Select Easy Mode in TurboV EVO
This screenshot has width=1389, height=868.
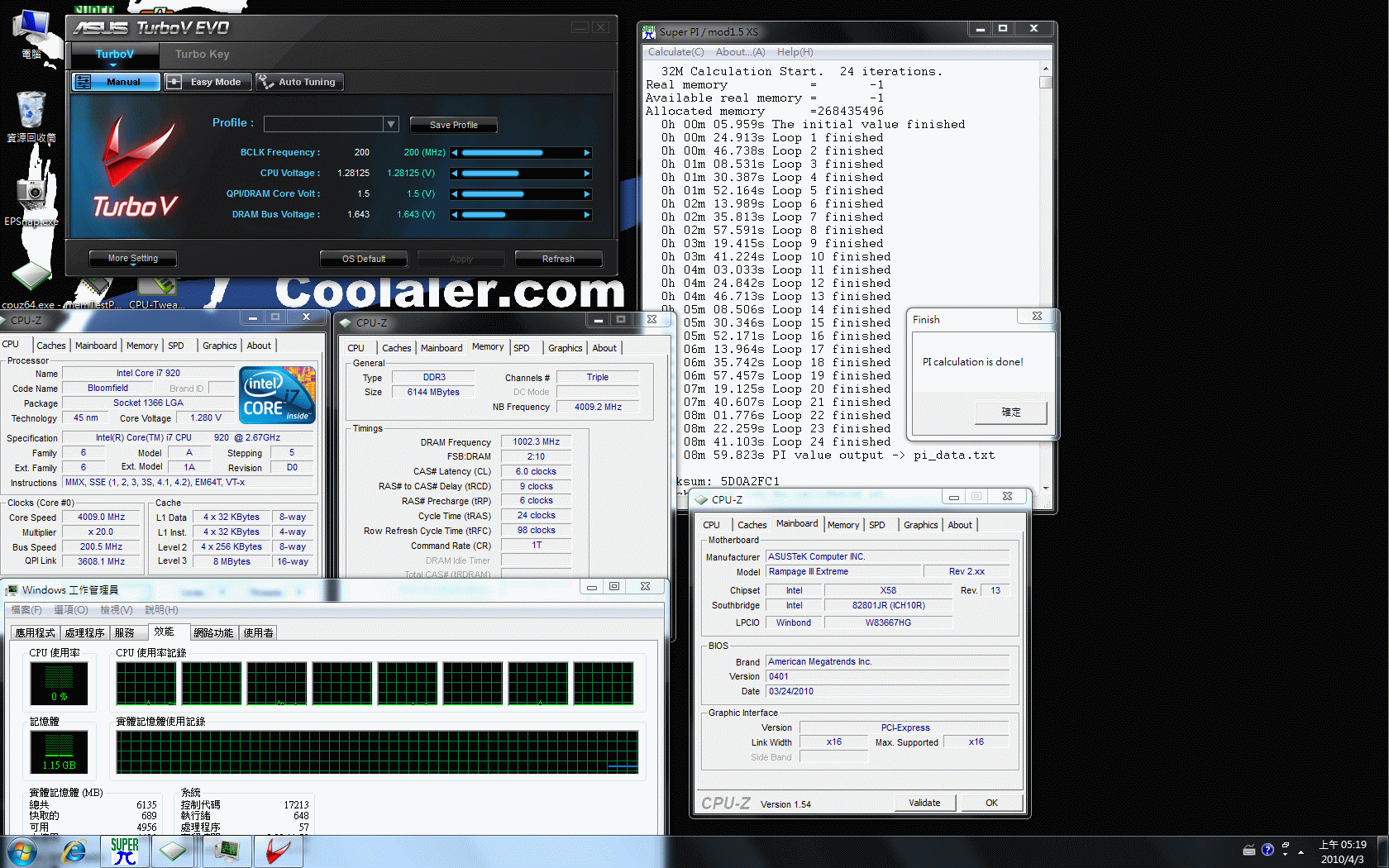[x=208, y=82]
